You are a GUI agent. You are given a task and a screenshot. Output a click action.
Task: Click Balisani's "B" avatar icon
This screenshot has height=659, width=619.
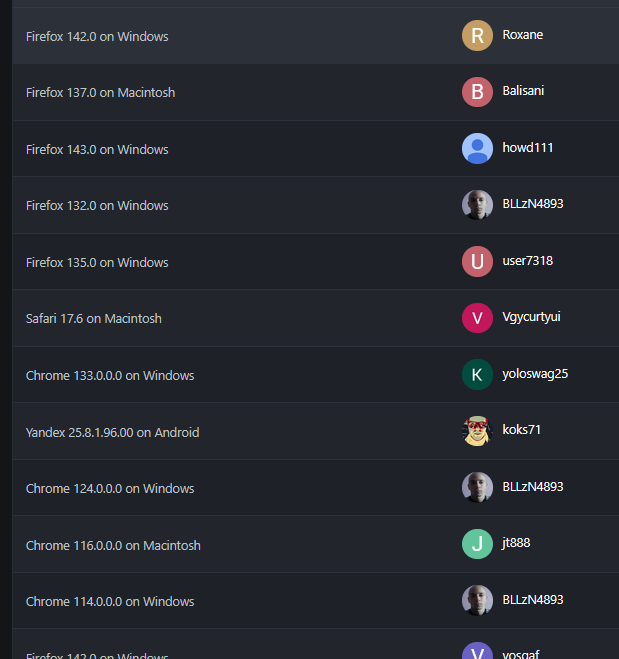click(477, 92)
